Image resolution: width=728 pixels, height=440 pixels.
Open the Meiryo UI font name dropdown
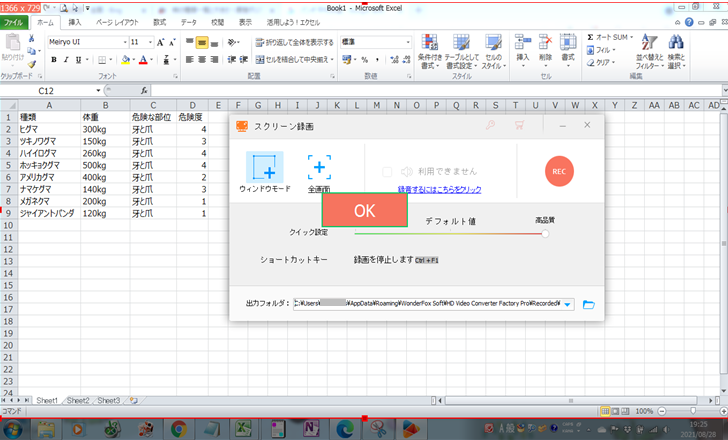coord(125,42)
